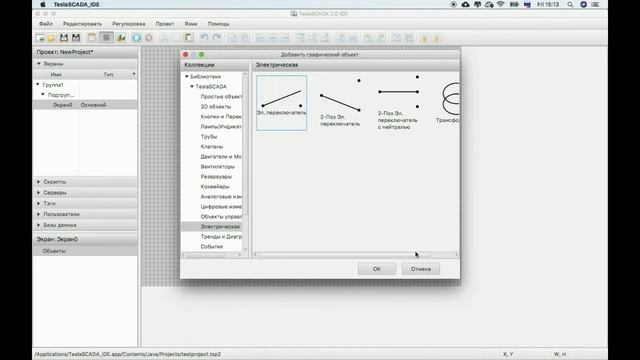640x360 pixels.
Task: Click vertical scrollbar of Коллекции tree
Action: coord(245,162)
